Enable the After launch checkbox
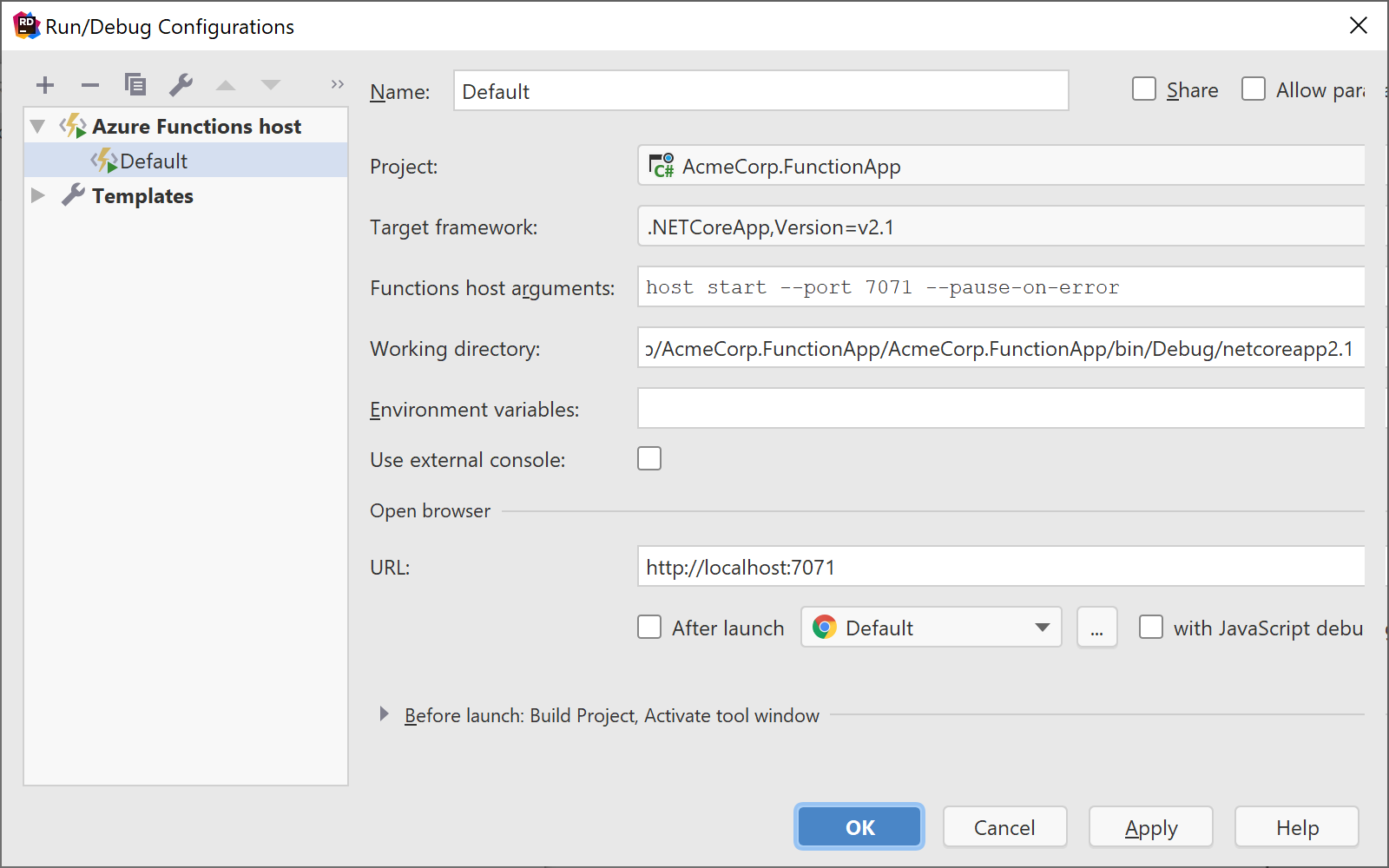This screenshot has height=868, width=1389. 649,627
